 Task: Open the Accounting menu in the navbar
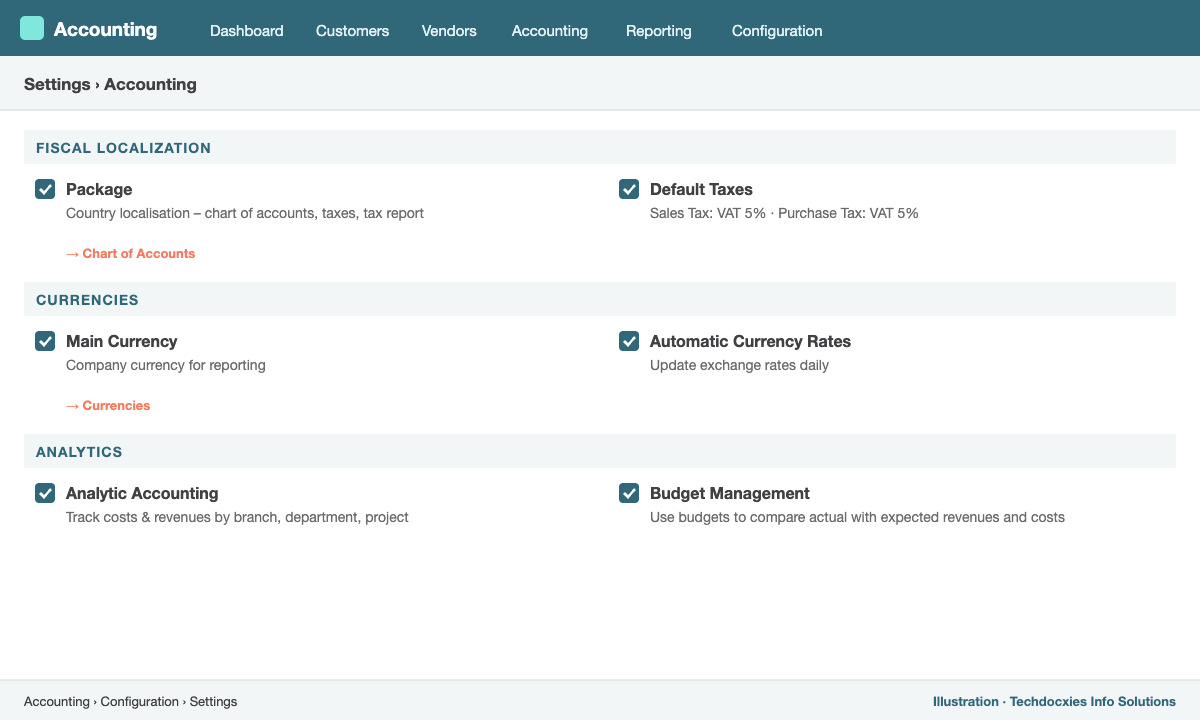coord(550,31)
